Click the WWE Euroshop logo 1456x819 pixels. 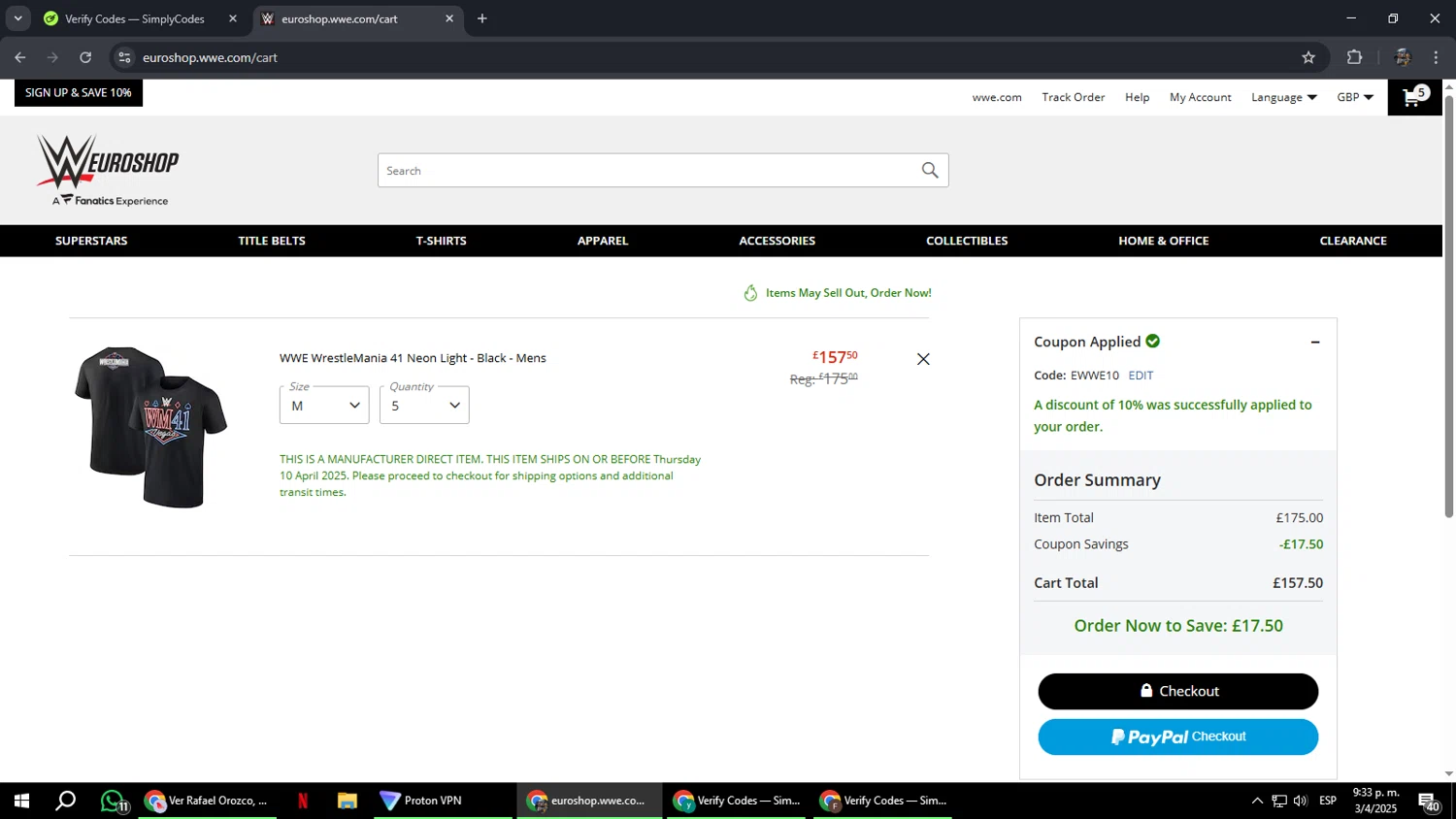108,170
